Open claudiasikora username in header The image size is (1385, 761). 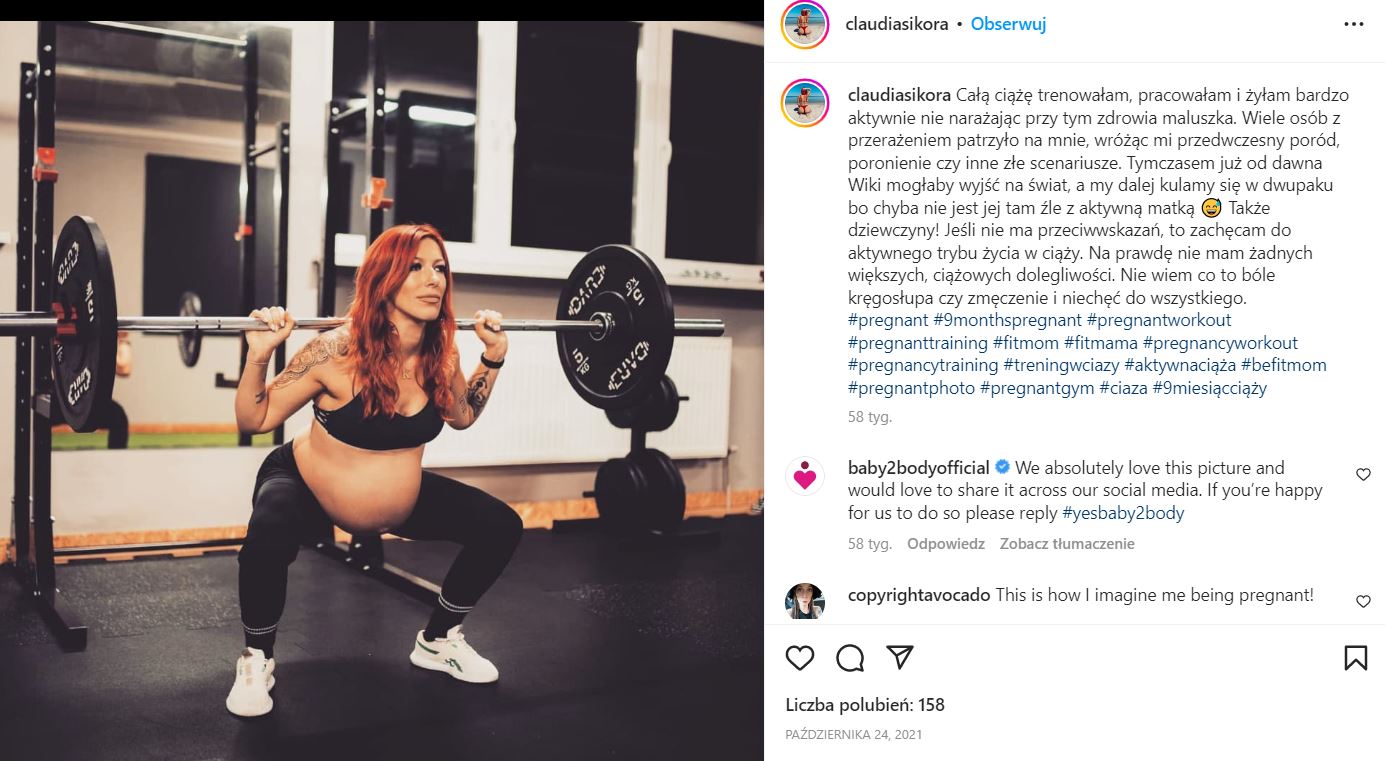pos(897,24)
